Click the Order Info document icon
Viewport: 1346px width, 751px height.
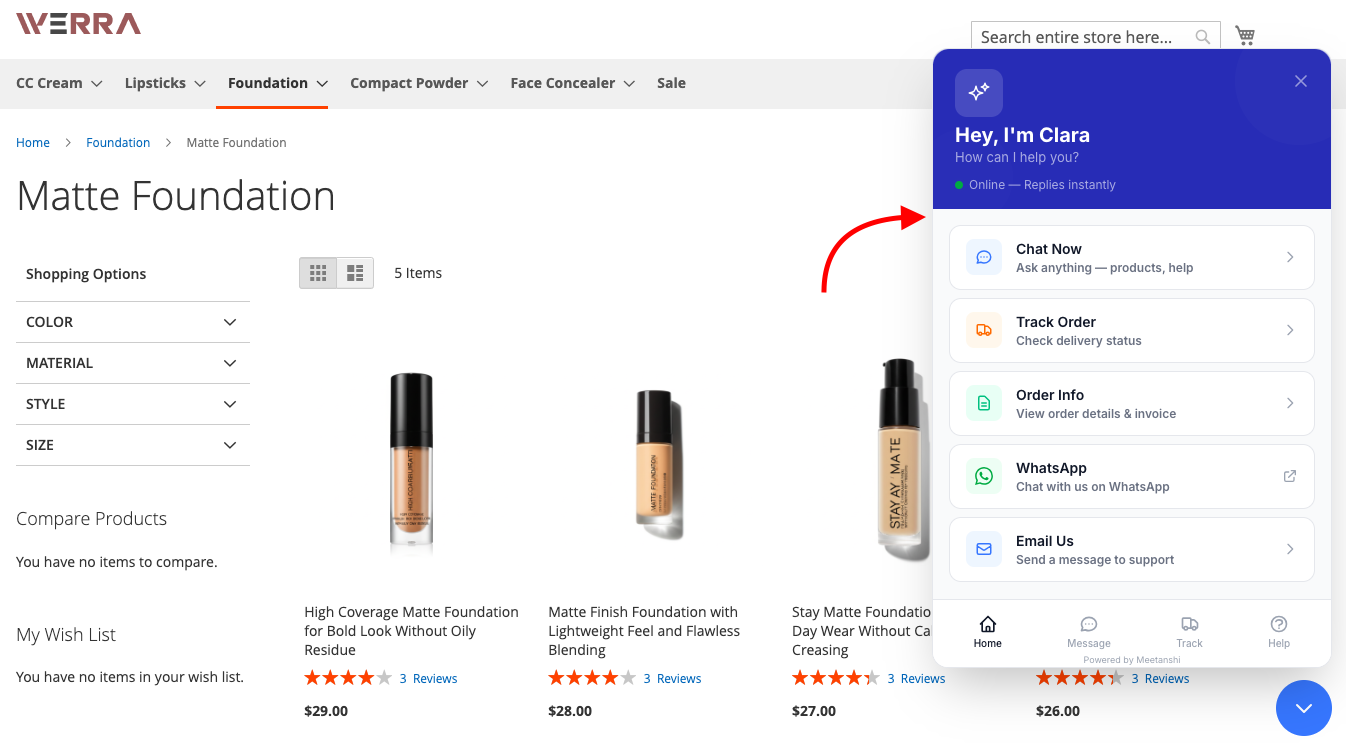984,403
